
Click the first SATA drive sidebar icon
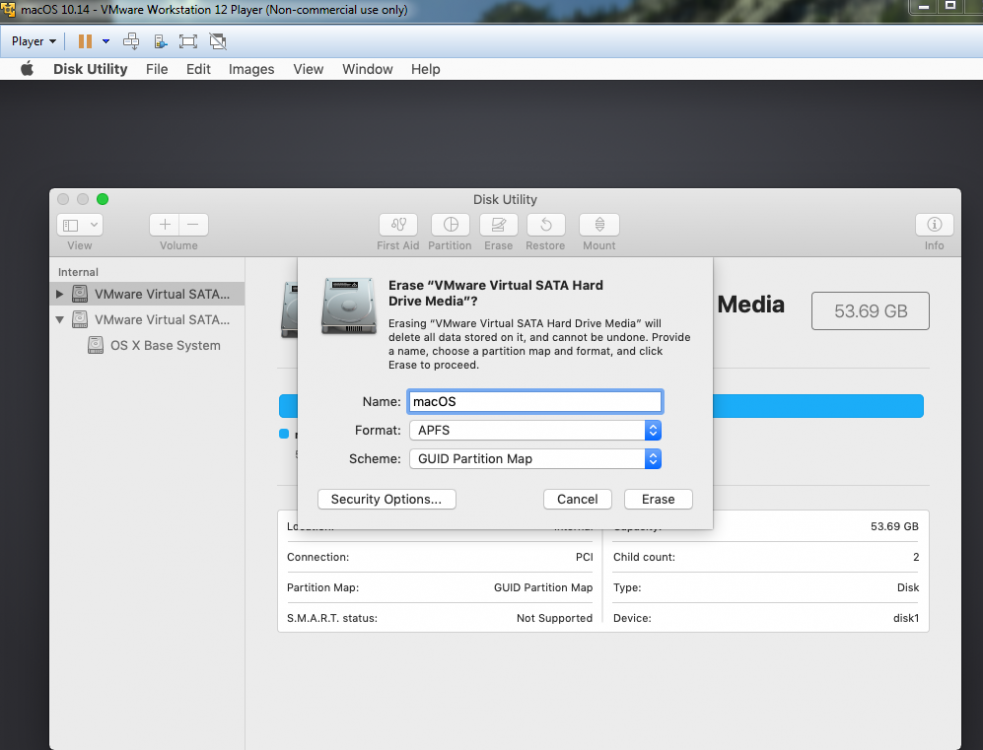[x=80, y=293]
